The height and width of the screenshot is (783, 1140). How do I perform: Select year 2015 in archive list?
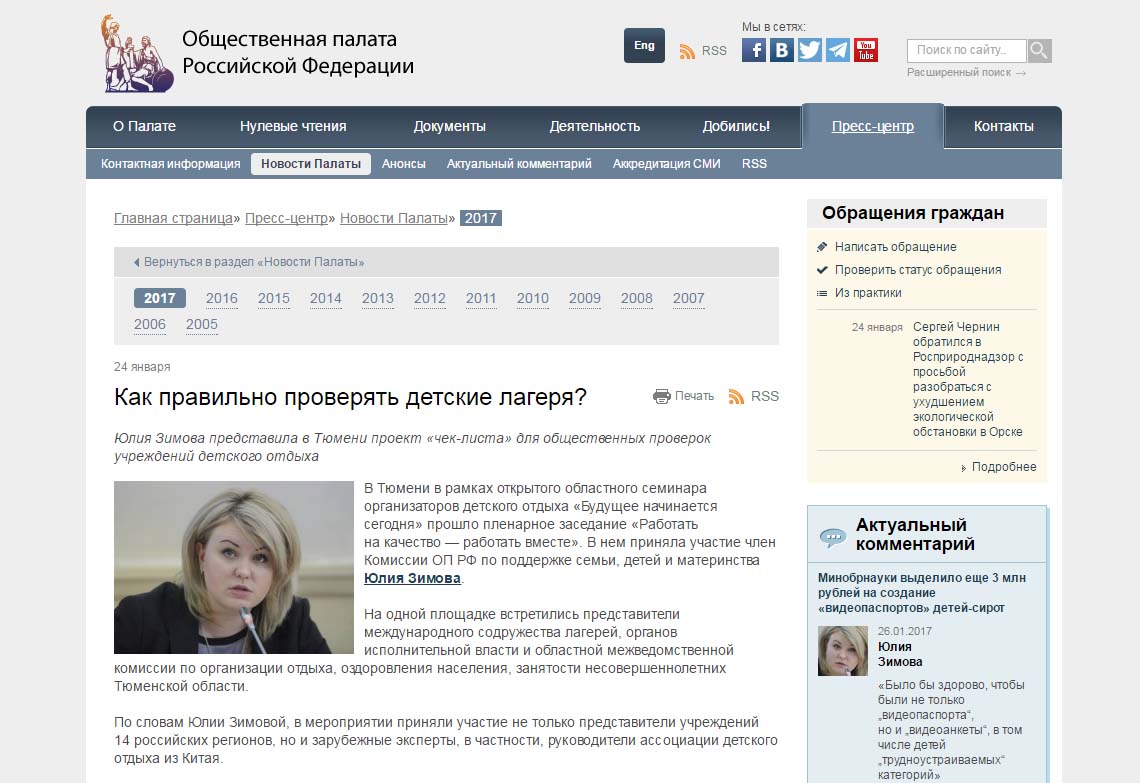coord(273,298)
